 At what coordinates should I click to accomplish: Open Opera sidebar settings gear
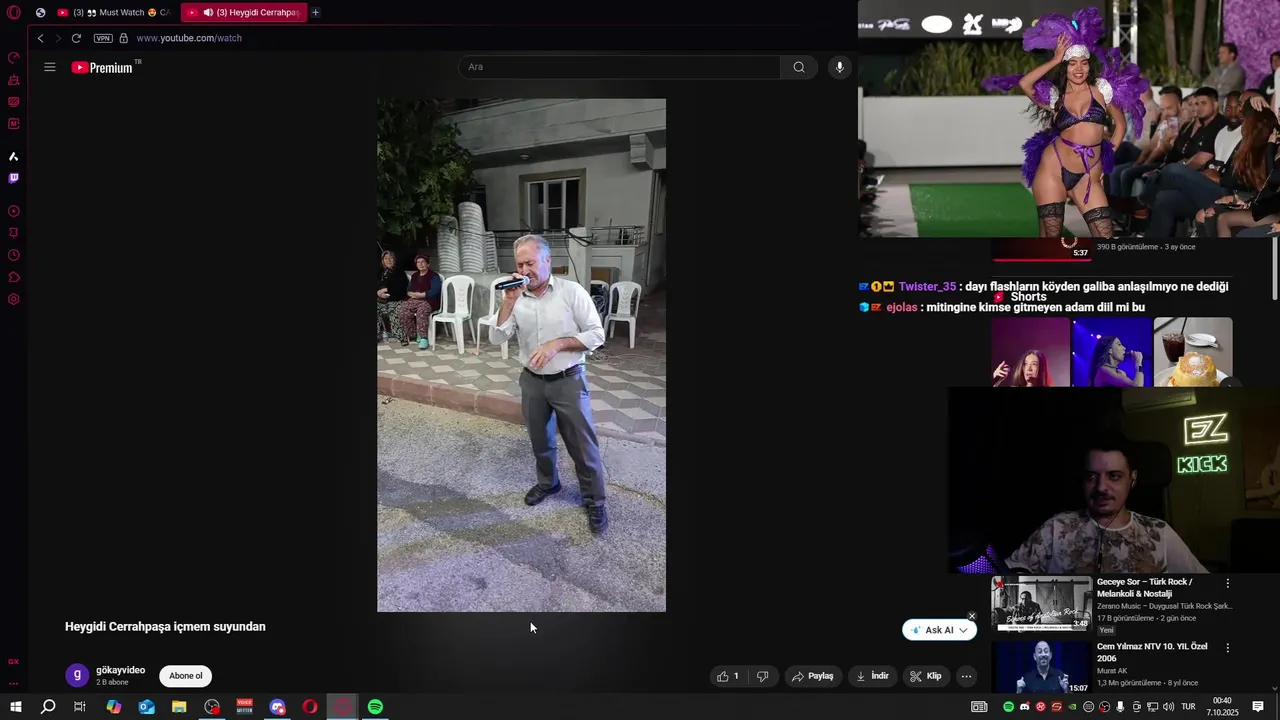(14, 299)
